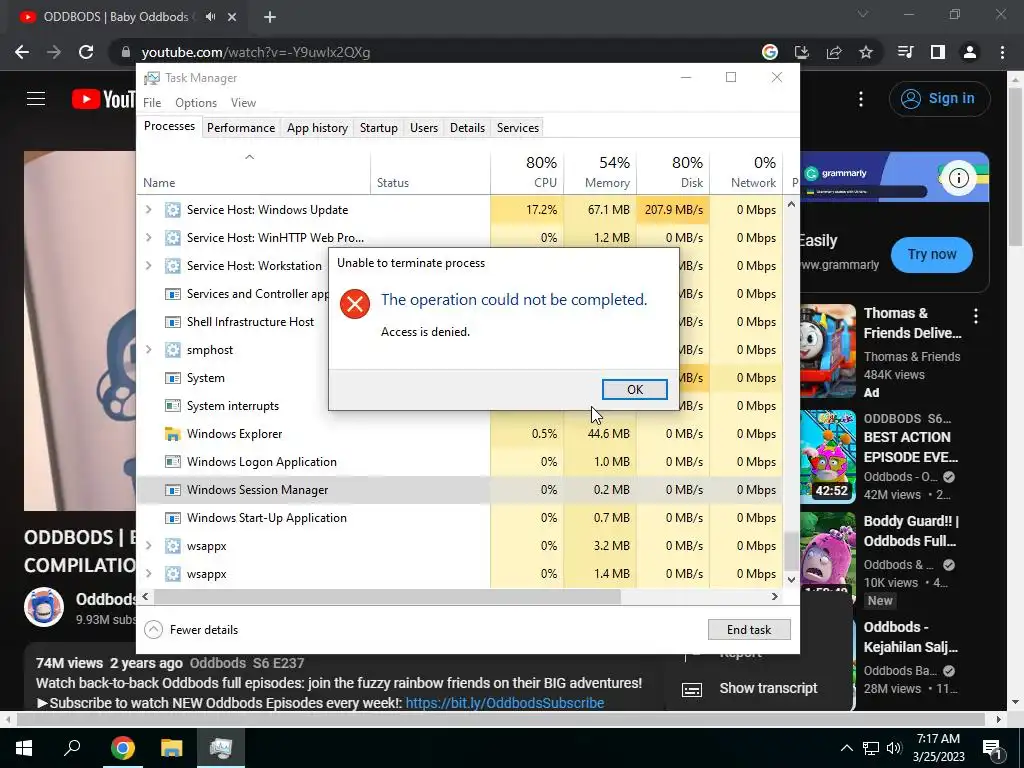Open the Task Manager File menu
This screenshot has width=1024, height=768.
click(x=152, y=103)
